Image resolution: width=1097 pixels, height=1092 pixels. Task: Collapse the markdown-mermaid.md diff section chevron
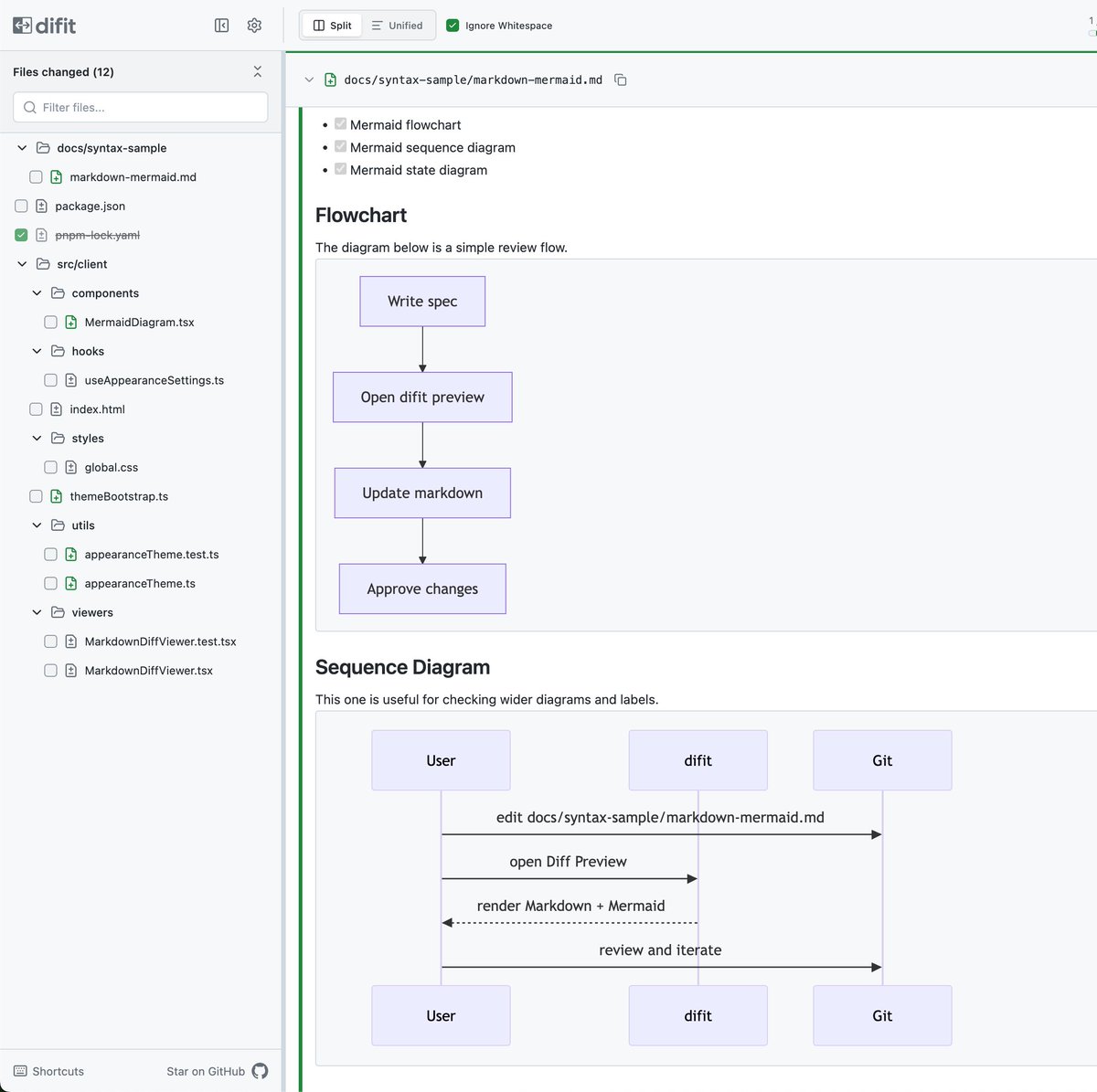click(x=309, y=80)
